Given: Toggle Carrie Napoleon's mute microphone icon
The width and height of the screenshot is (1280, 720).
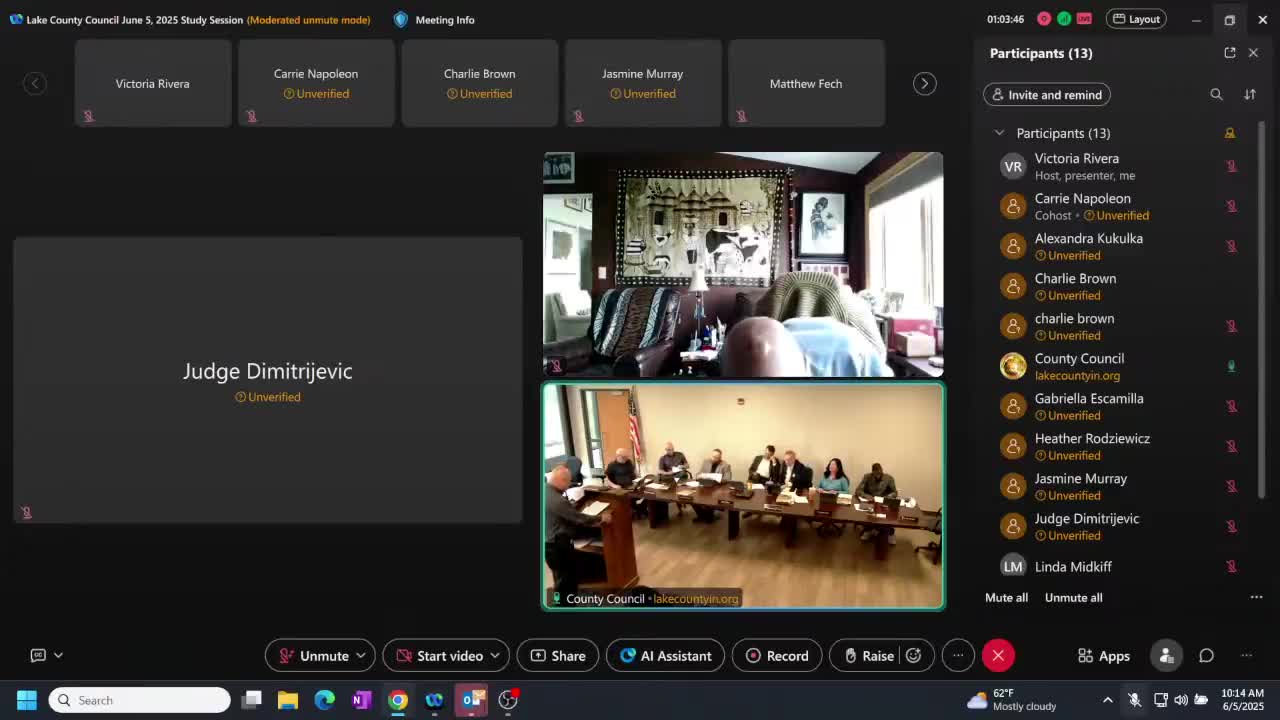Looking at the screenshot, I should pyautogui.click(x=1231, y=206).
